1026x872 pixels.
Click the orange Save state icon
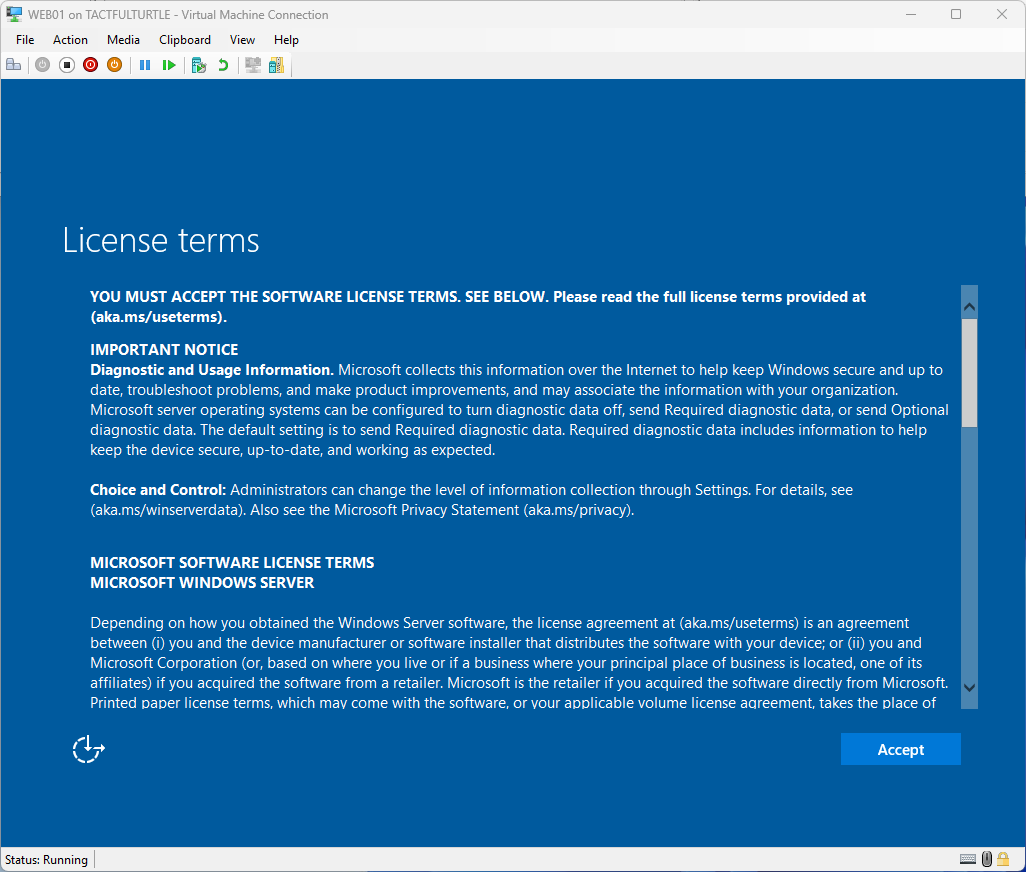pyautogui.click(x=114, y=65)
